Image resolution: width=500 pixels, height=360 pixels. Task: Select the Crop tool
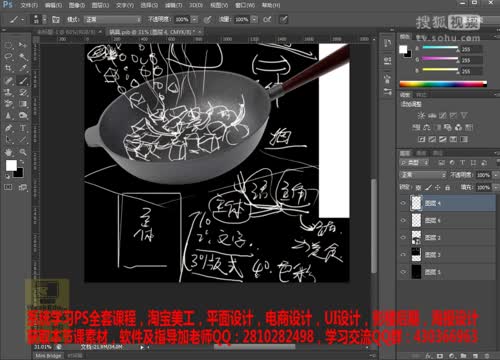[x=8, y=68]
